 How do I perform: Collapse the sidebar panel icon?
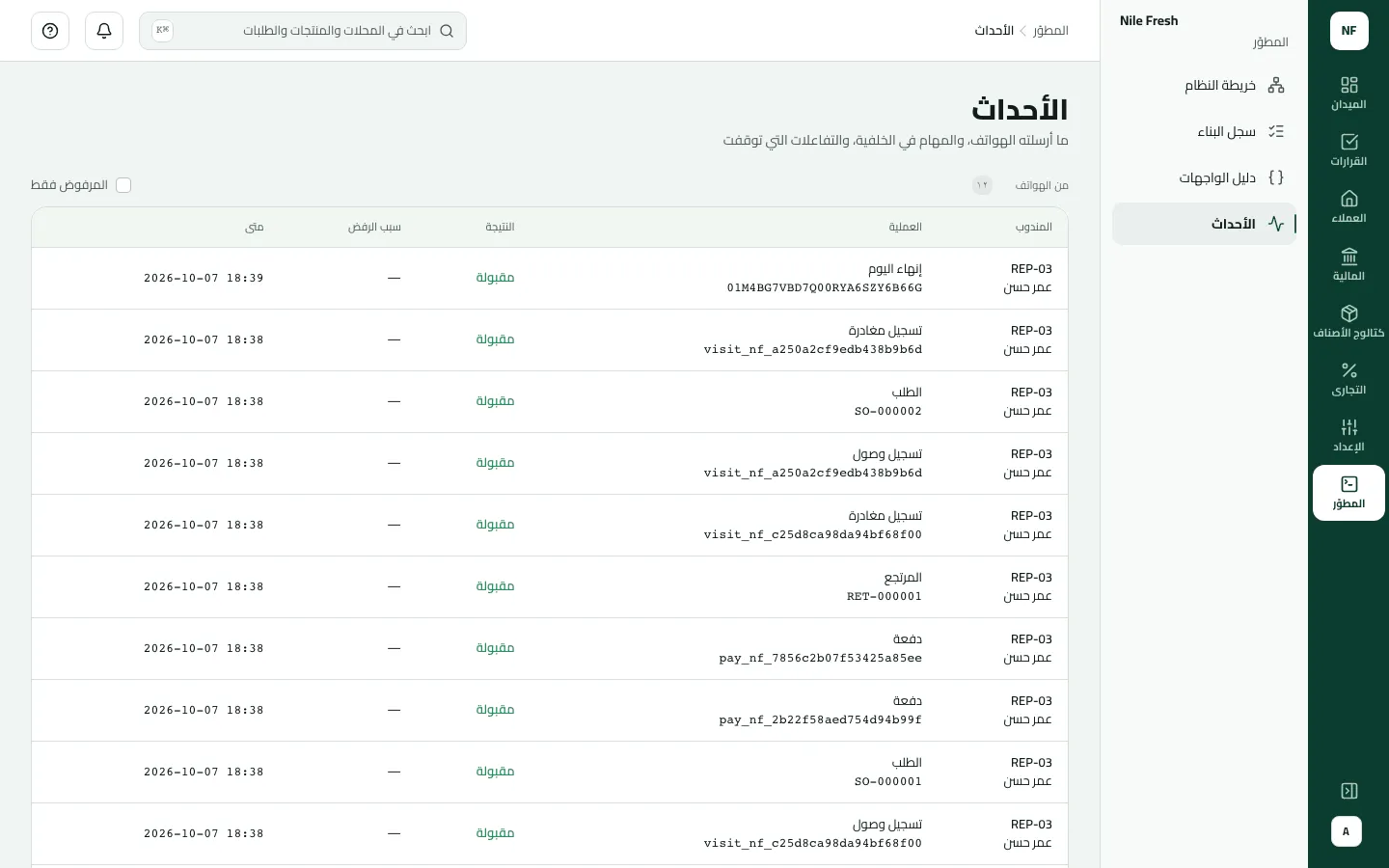tap(1349, 791)
